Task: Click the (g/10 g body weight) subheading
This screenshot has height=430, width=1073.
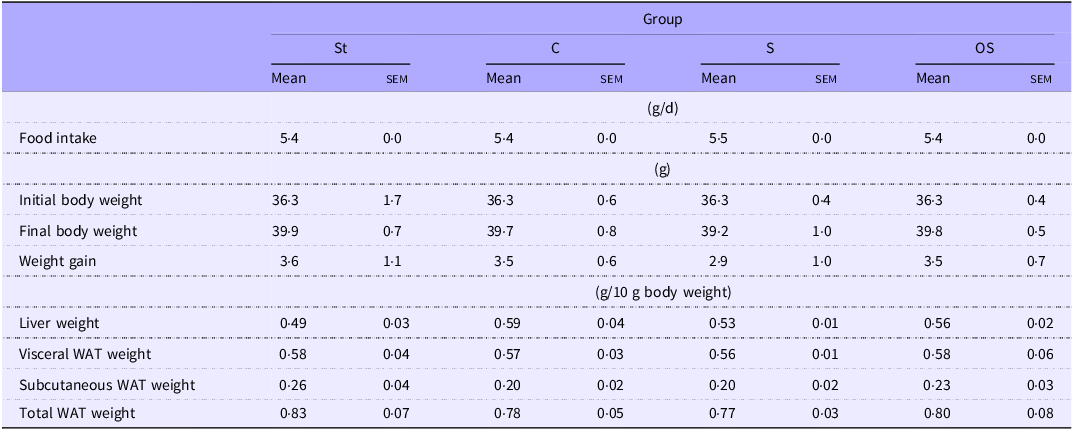Action: click(662, 292)
